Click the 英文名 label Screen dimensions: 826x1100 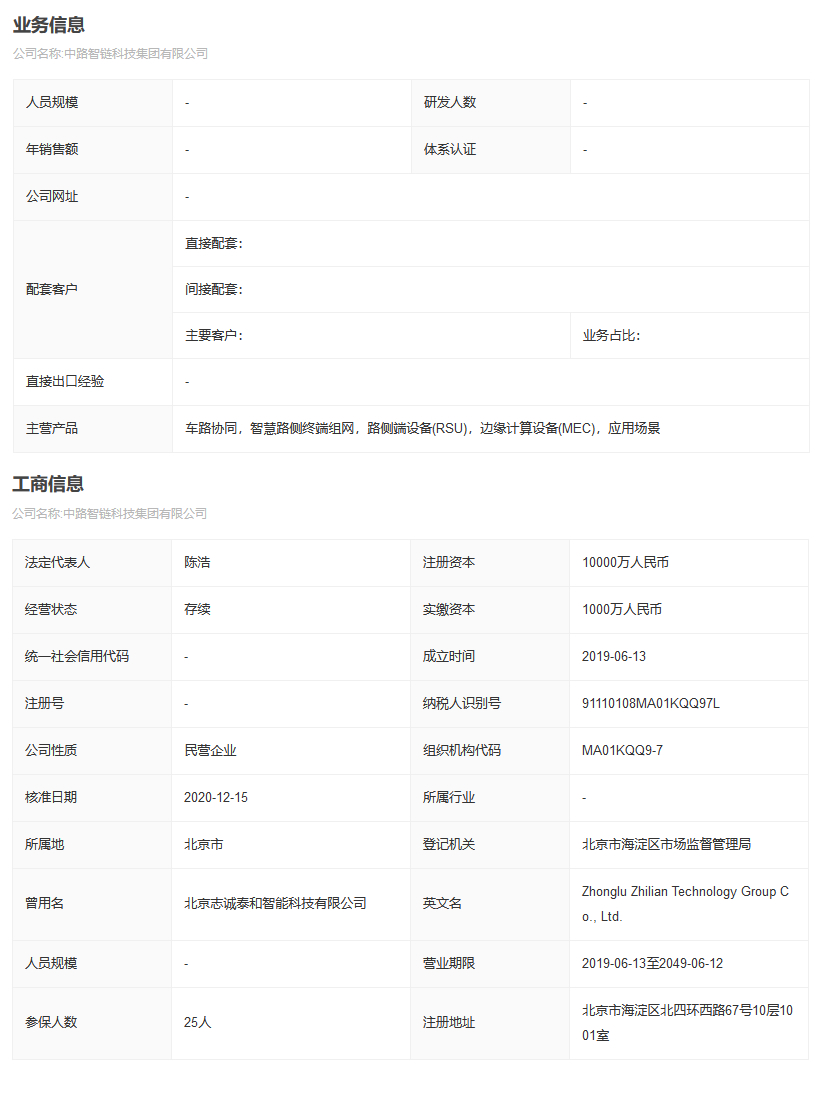click(442, 904)
